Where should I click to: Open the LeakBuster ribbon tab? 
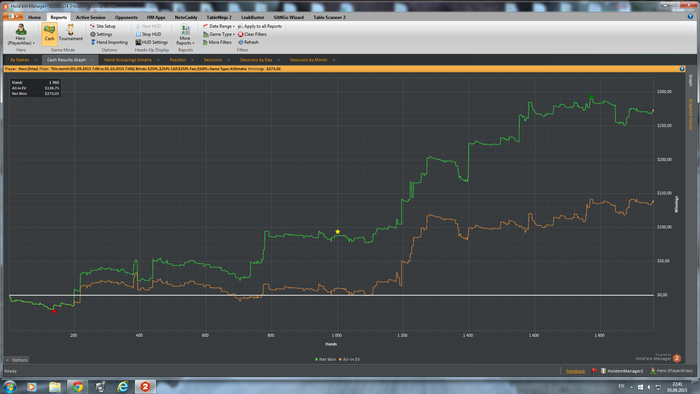253,17
